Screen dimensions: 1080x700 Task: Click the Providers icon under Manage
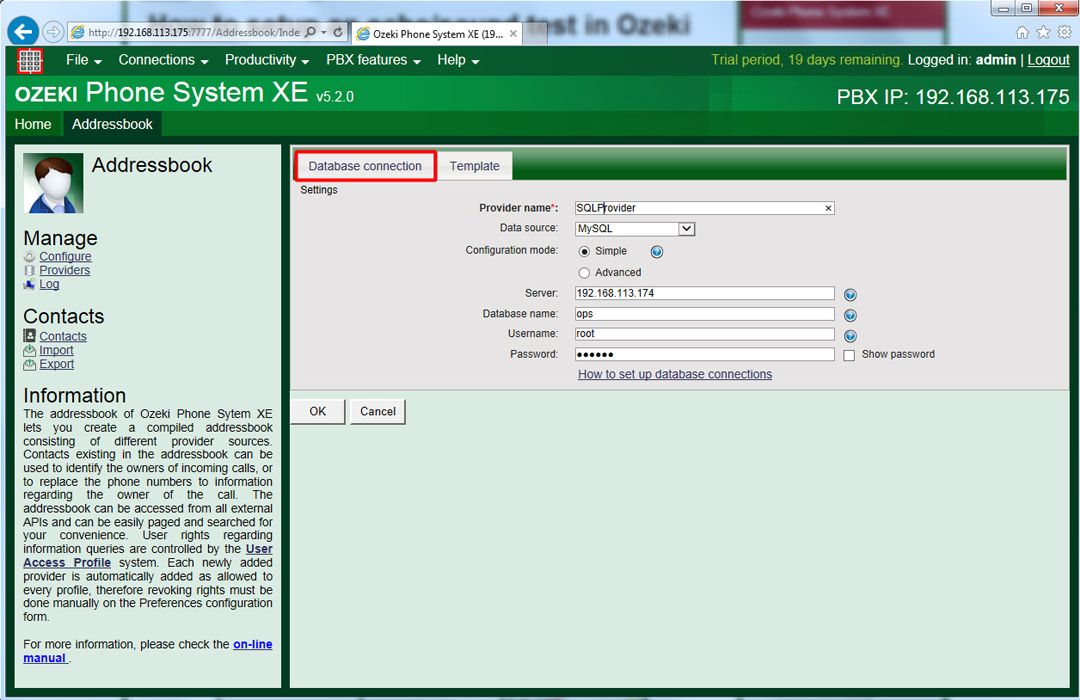click(30, 270)
